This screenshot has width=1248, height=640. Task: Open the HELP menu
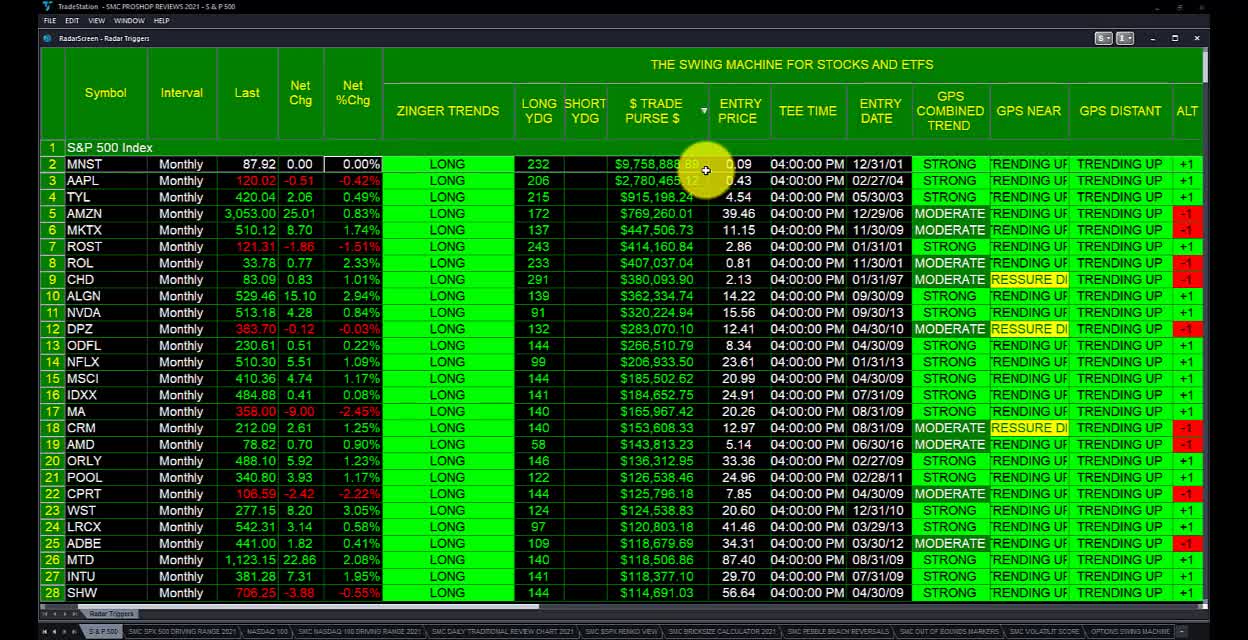[x=161, y=20]
